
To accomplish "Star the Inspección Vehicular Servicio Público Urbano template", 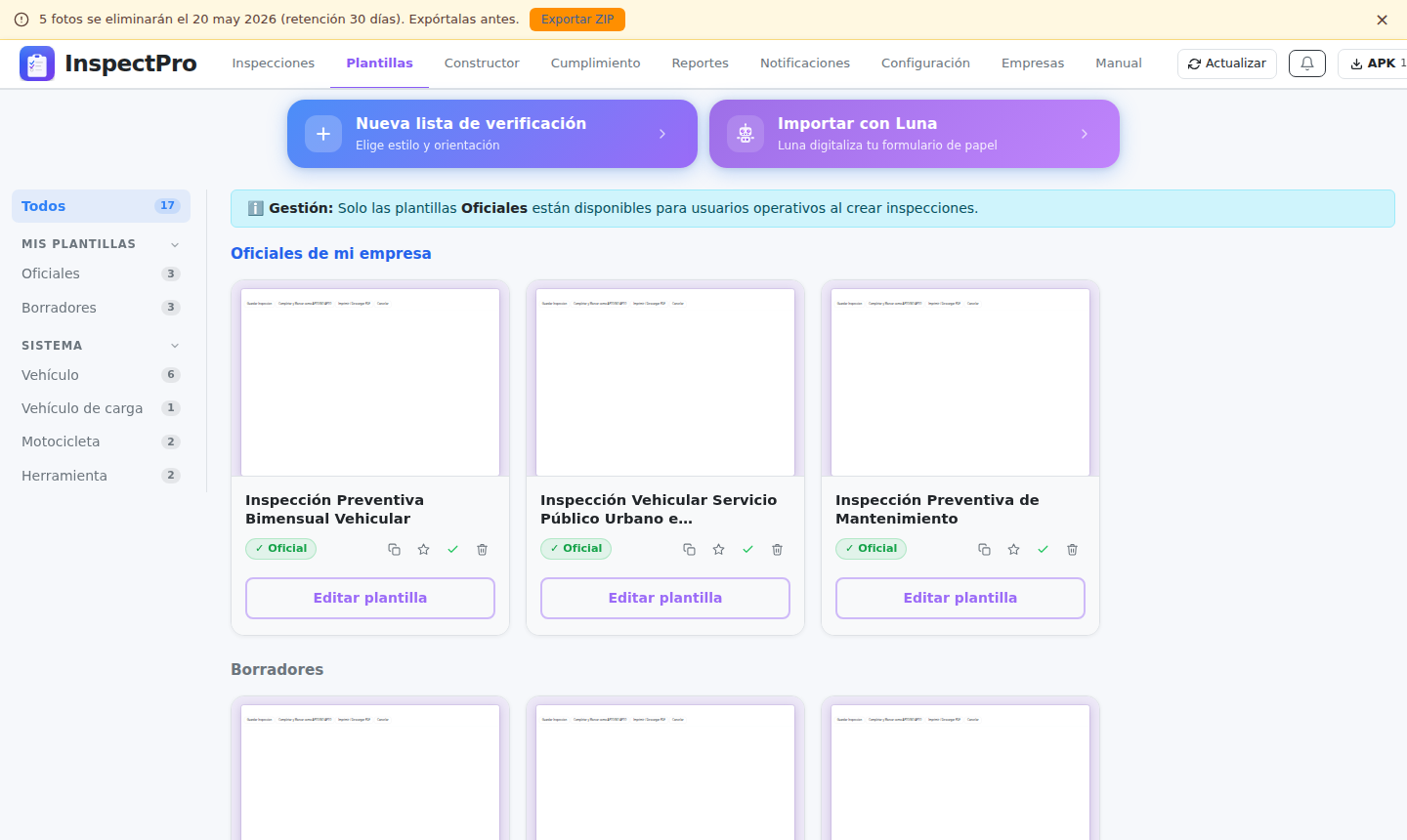I will 718,550.
